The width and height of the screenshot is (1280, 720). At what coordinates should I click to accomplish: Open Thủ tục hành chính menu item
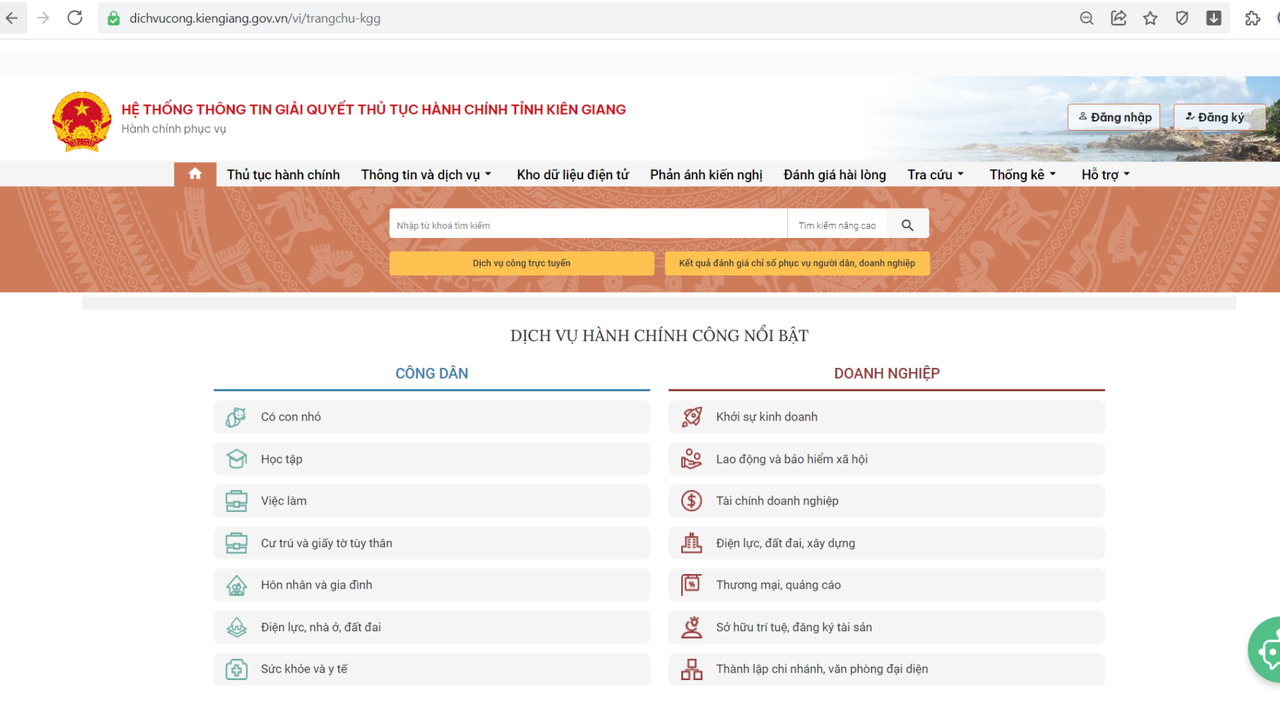[x=283, y=175]
